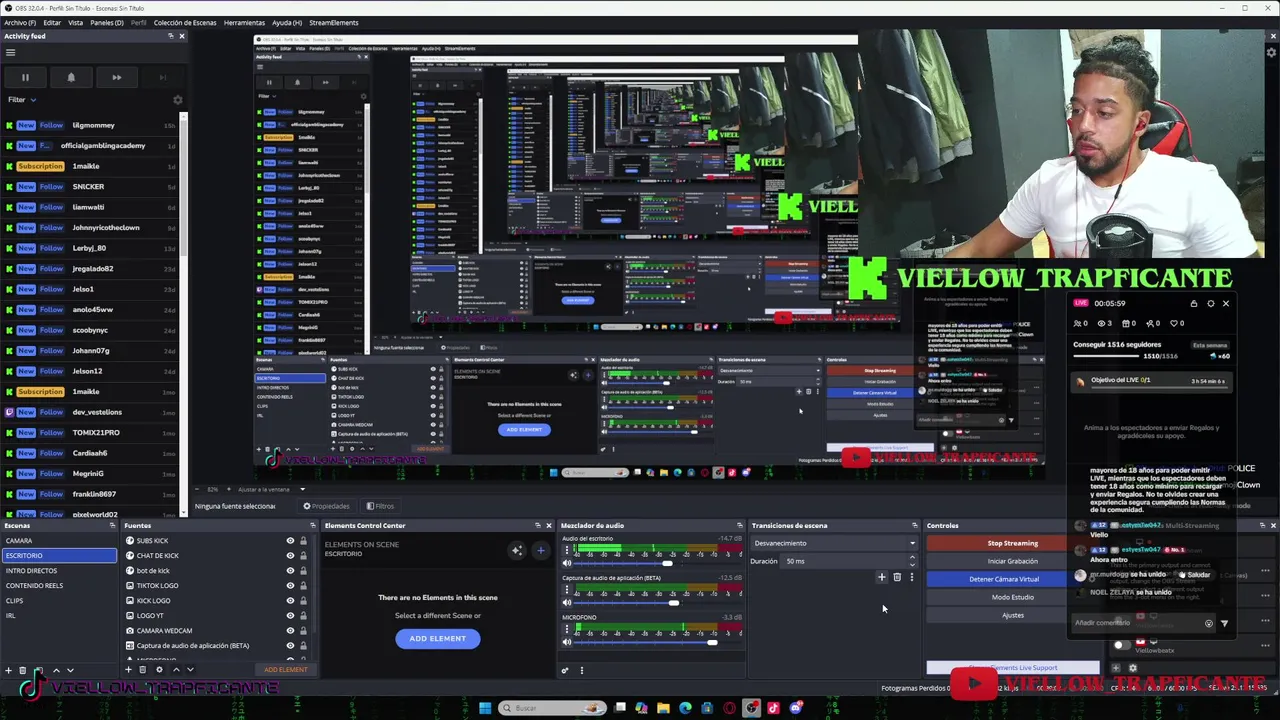Select the CONTENIDO REELS scene
Screen dimensions: 1280x720
point(59,586)
